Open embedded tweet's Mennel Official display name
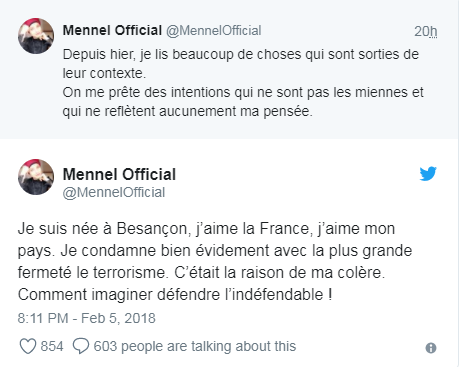The height and width of the screenshot is (367, 459). (119, 174)
